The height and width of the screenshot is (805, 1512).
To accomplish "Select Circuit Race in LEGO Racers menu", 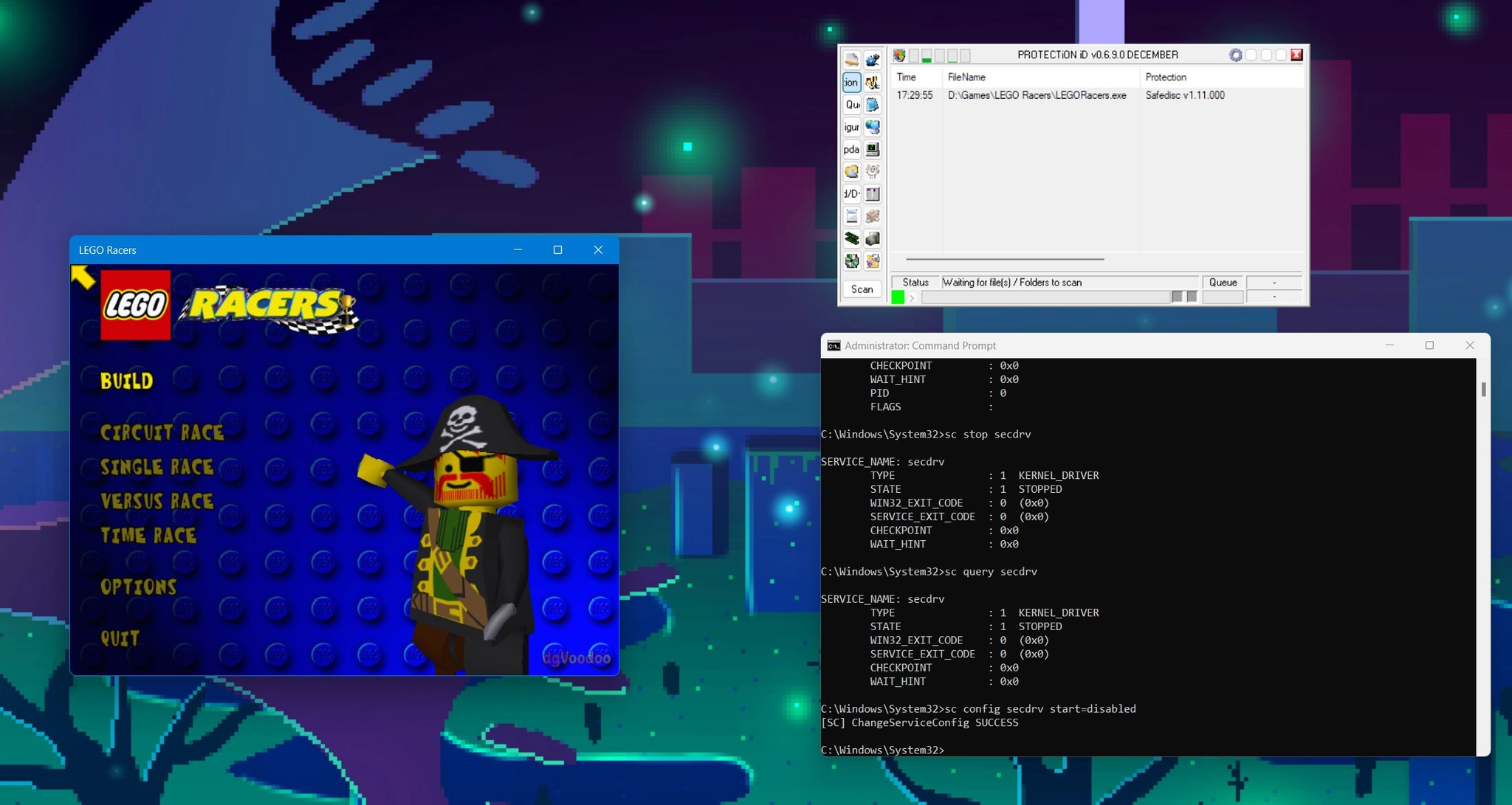I will click(162, 432).
